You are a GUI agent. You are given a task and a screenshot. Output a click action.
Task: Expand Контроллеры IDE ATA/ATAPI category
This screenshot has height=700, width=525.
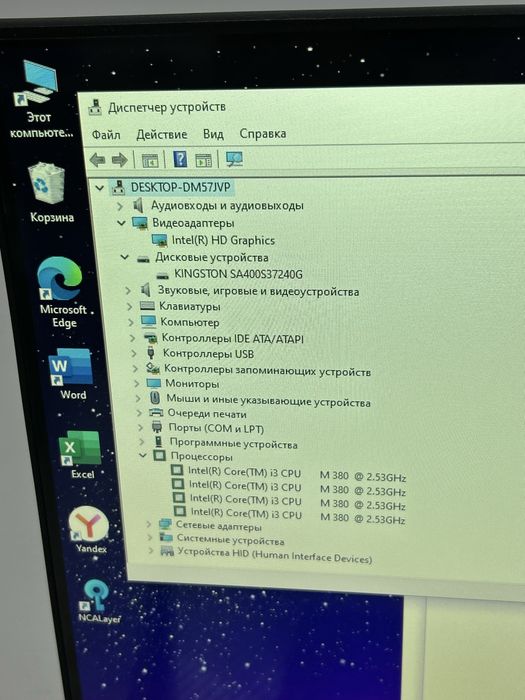click(x=132, y=338)
